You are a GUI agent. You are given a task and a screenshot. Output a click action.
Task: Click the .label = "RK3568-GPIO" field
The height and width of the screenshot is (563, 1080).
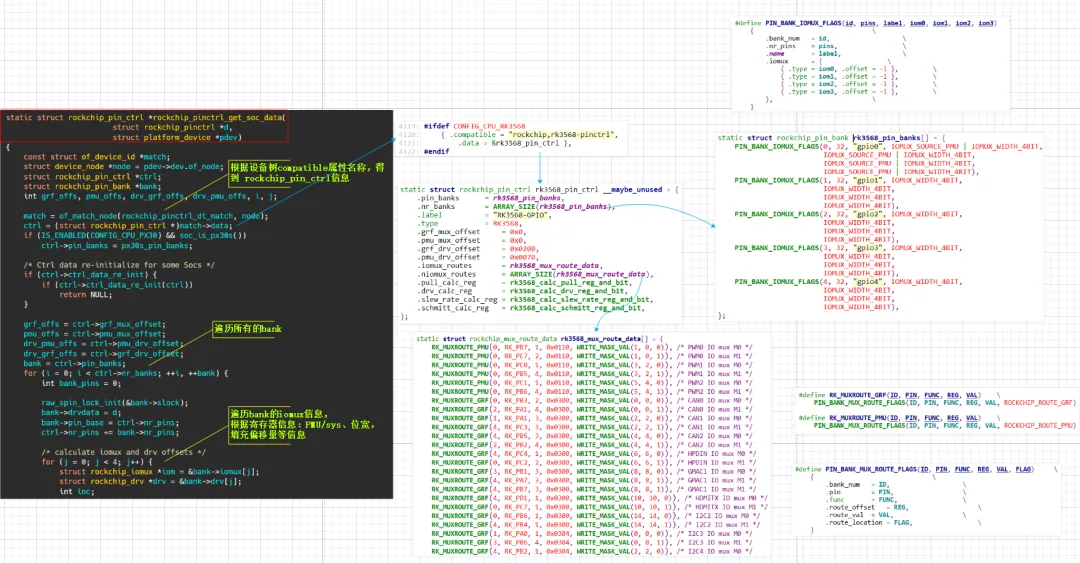pyautogui.click(x=485, y=215)
